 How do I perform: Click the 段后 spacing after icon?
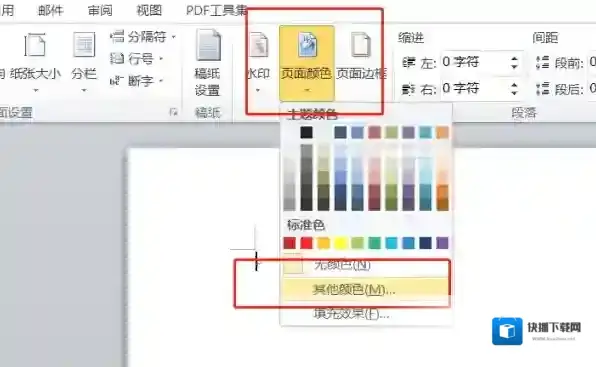[x=542, y=89]
